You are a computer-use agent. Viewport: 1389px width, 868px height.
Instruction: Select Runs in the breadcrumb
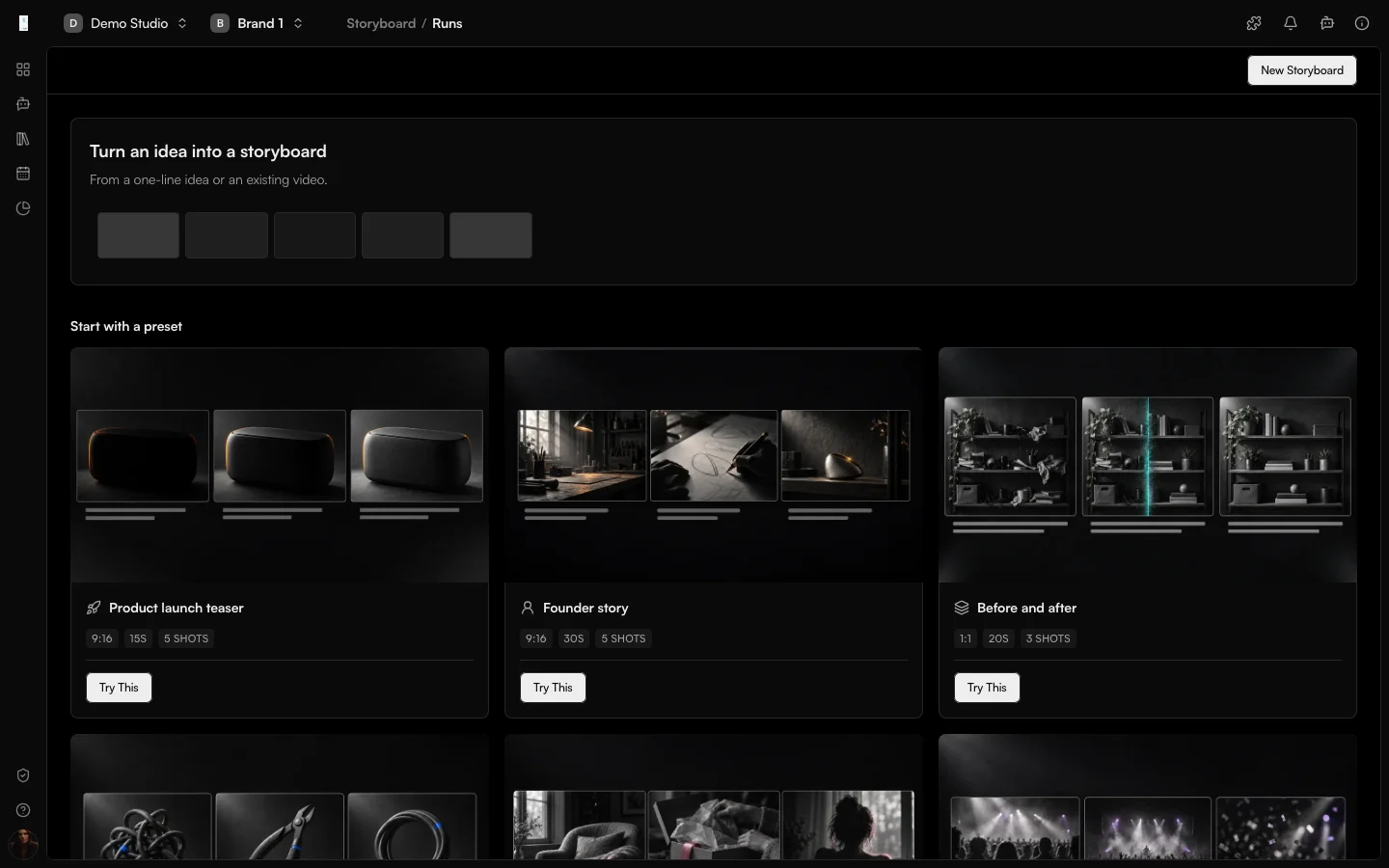[x=447, y=23]
